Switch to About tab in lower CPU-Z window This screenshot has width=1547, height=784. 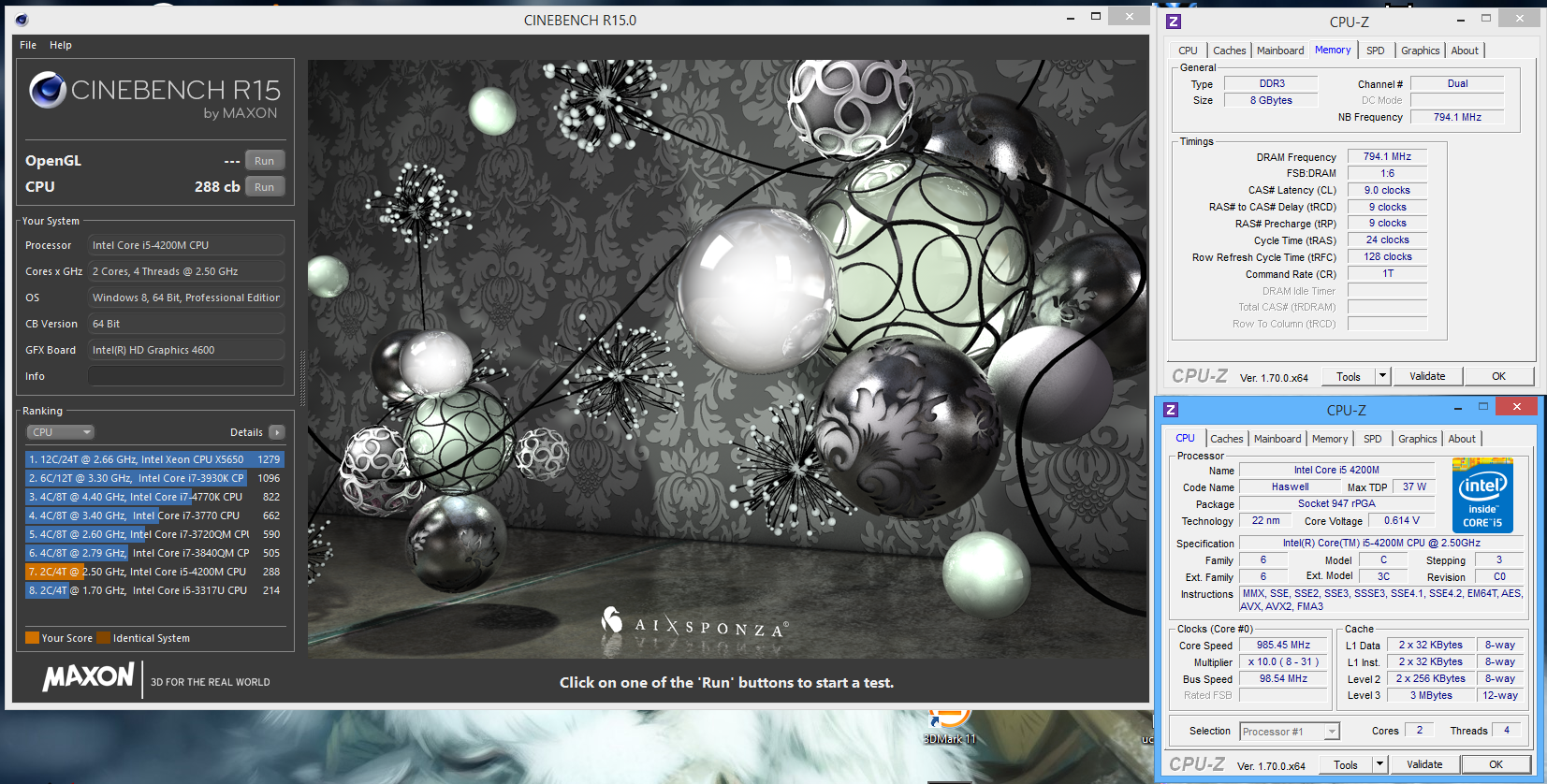pyautogui.click(x=1462, y=439)
